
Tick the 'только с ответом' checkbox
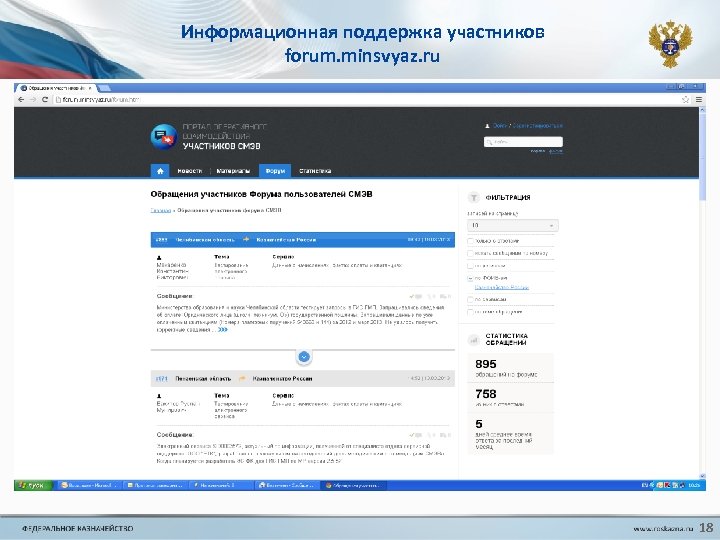click(x=470, y=241)
